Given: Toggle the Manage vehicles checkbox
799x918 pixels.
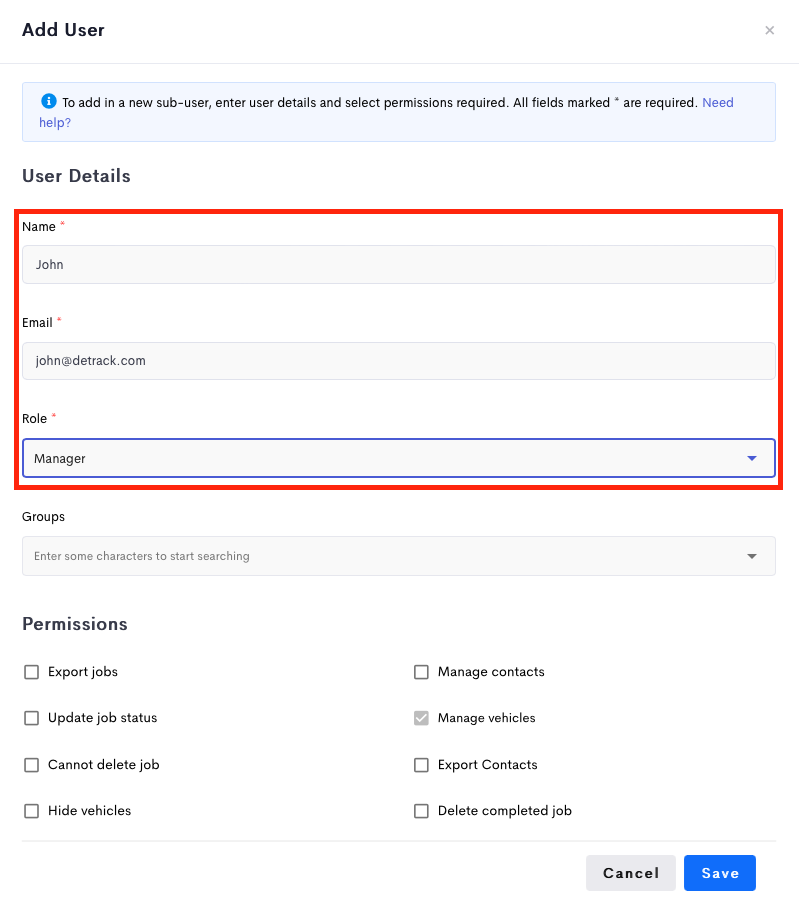Looking at the screenshot, I should (421, 718).
